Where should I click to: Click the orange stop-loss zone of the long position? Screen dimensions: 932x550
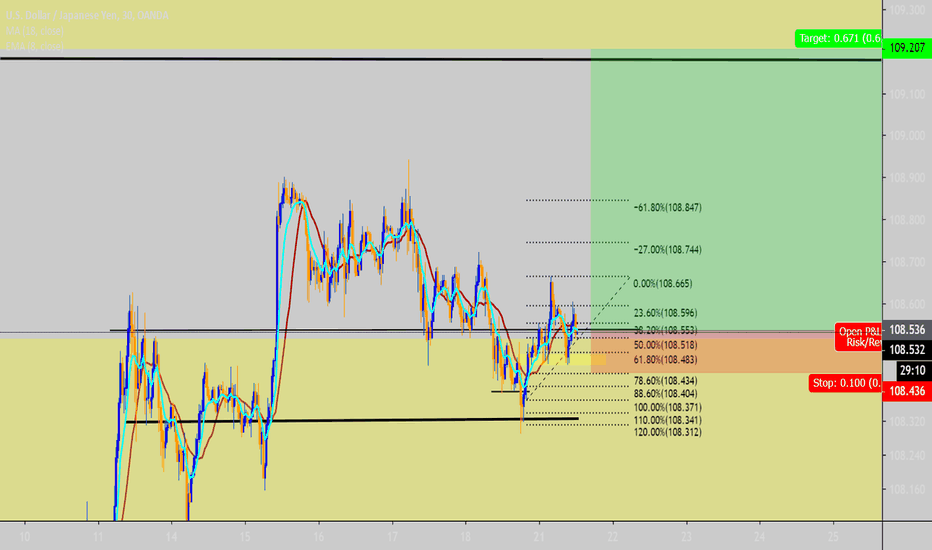pyautogui.click(x=736, y=354)
